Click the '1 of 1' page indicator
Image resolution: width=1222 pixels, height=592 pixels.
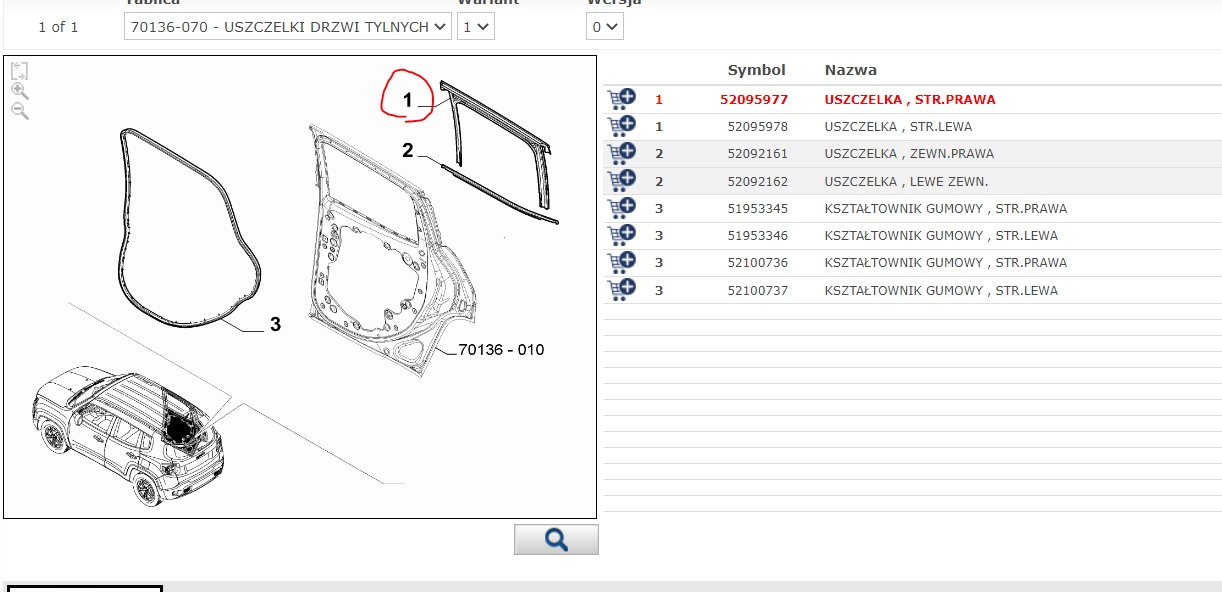tap(58, 27)
